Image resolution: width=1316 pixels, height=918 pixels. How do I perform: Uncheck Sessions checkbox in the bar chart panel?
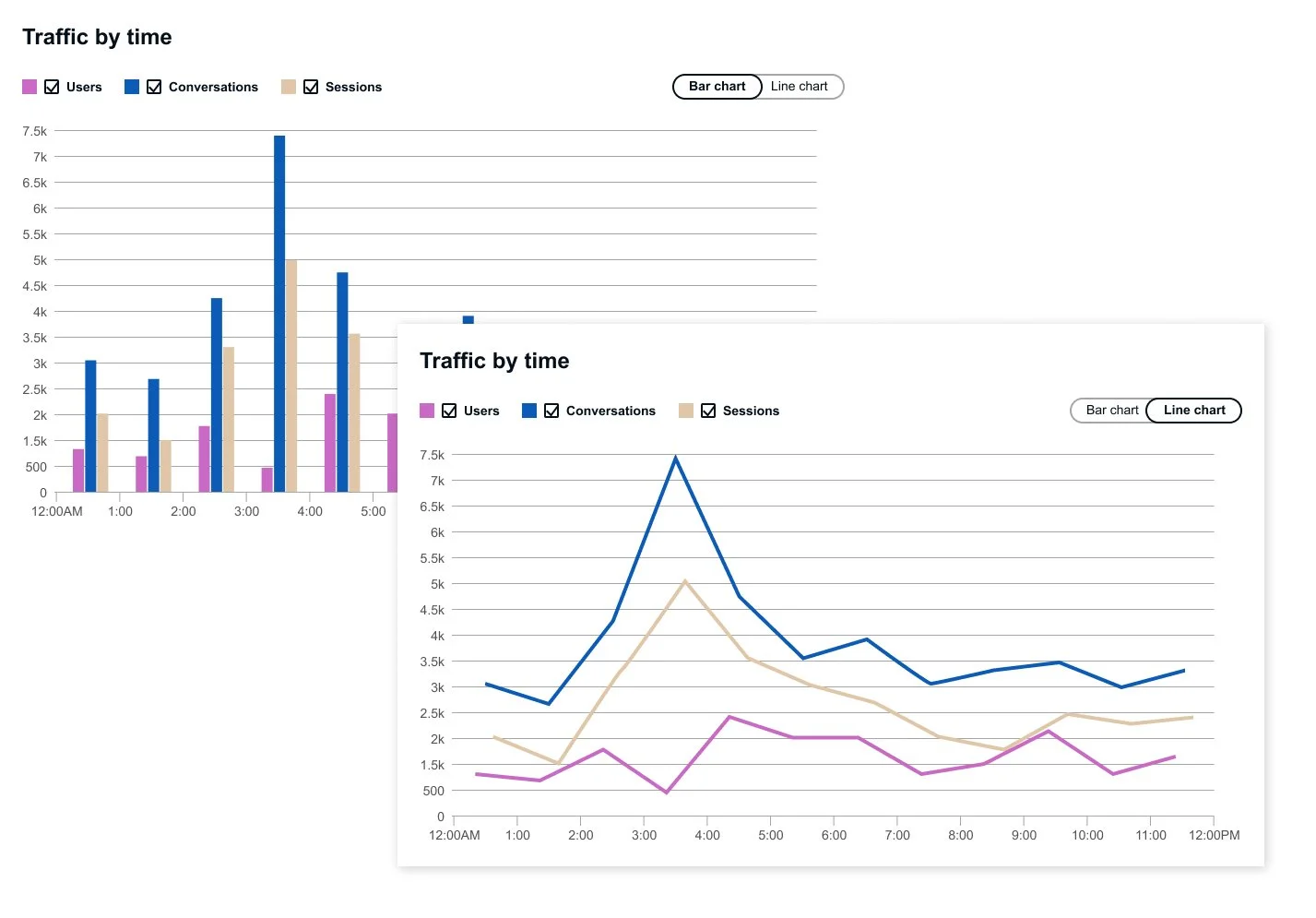tap(311, 87)
